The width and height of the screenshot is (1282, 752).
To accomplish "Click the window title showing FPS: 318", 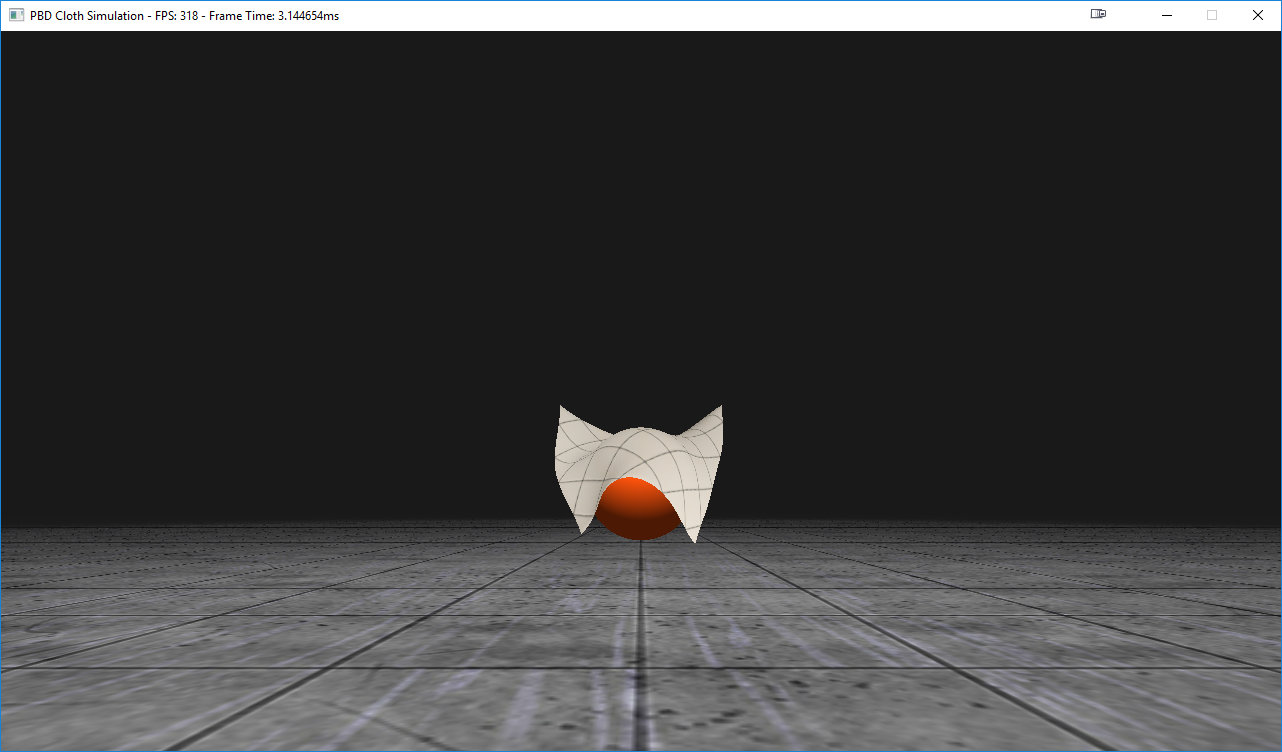I will coord(184,16).
